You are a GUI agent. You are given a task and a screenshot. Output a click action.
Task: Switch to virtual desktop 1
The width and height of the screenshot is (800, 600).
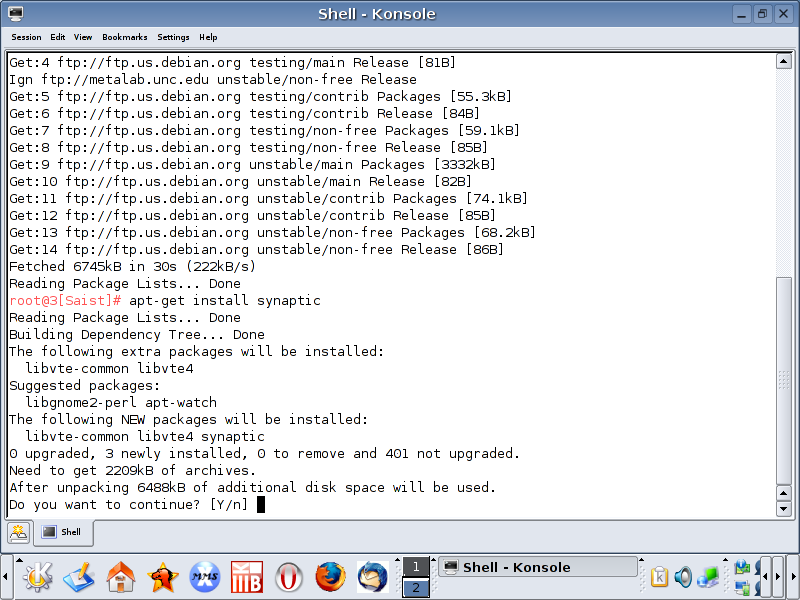(x=416, y=567)
